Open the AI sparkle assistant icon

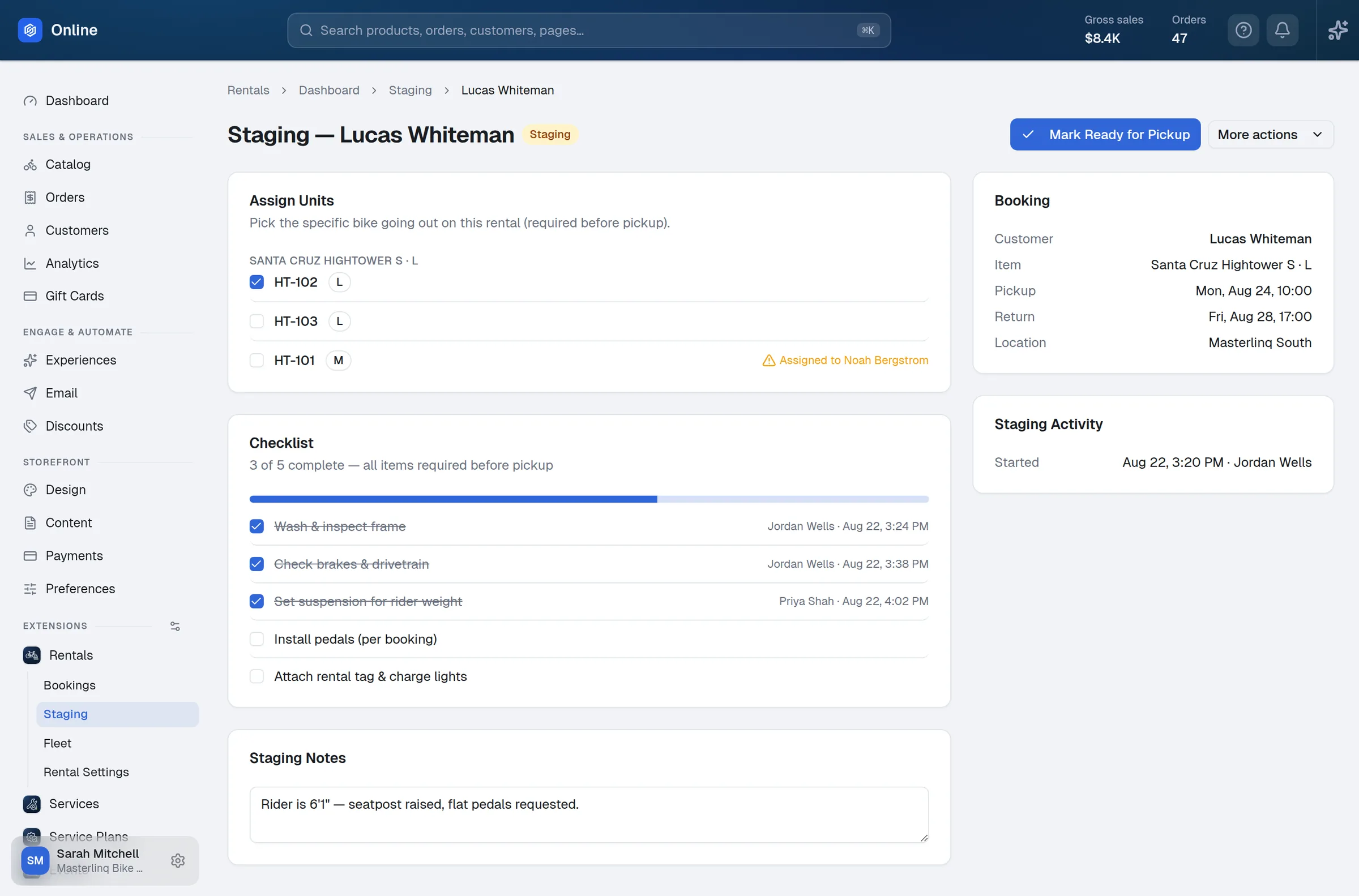click(1337, 29)
